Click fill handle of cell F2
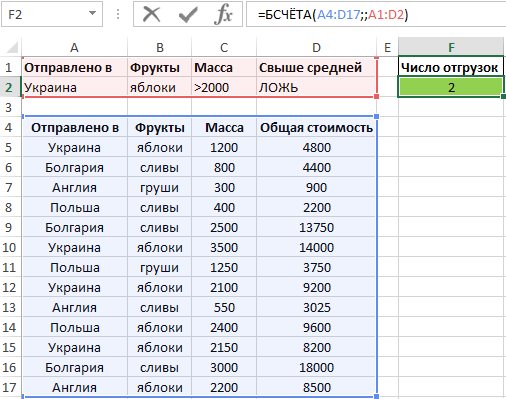The image size is (506, 399). 503,96
